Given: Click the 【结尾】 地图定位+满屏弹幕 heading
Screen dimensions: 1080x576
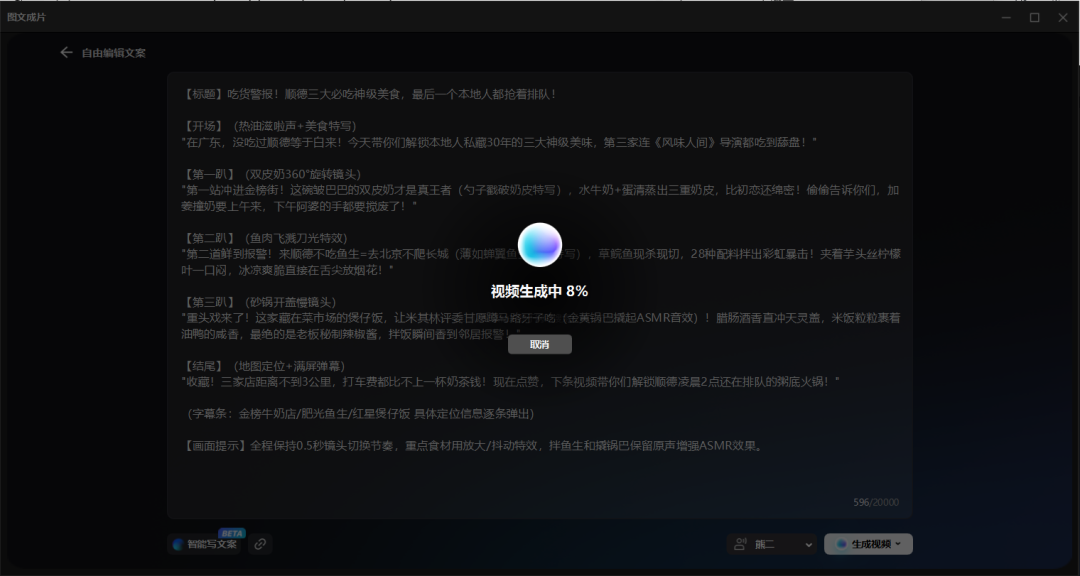Looking at the screenshot, I should [x=264, y=365].
